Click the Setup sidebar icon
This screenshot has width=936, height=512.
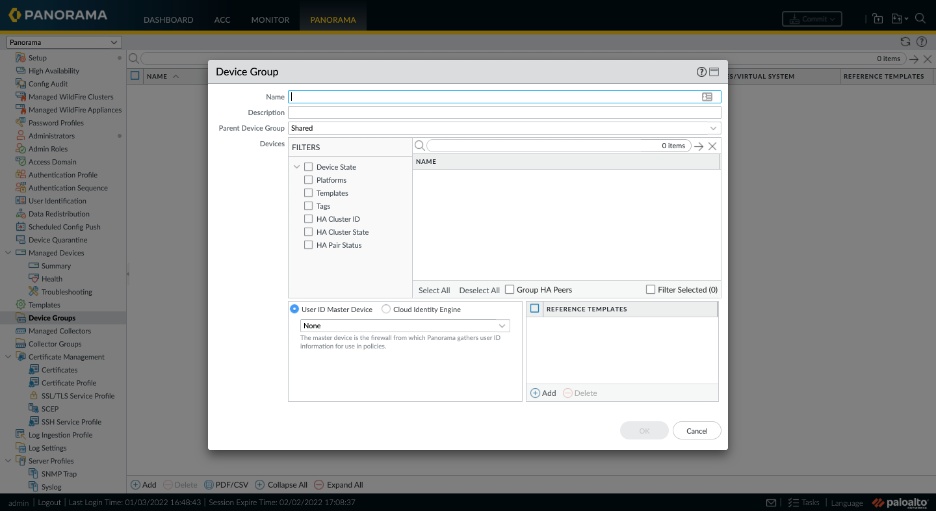pos(20,58)
